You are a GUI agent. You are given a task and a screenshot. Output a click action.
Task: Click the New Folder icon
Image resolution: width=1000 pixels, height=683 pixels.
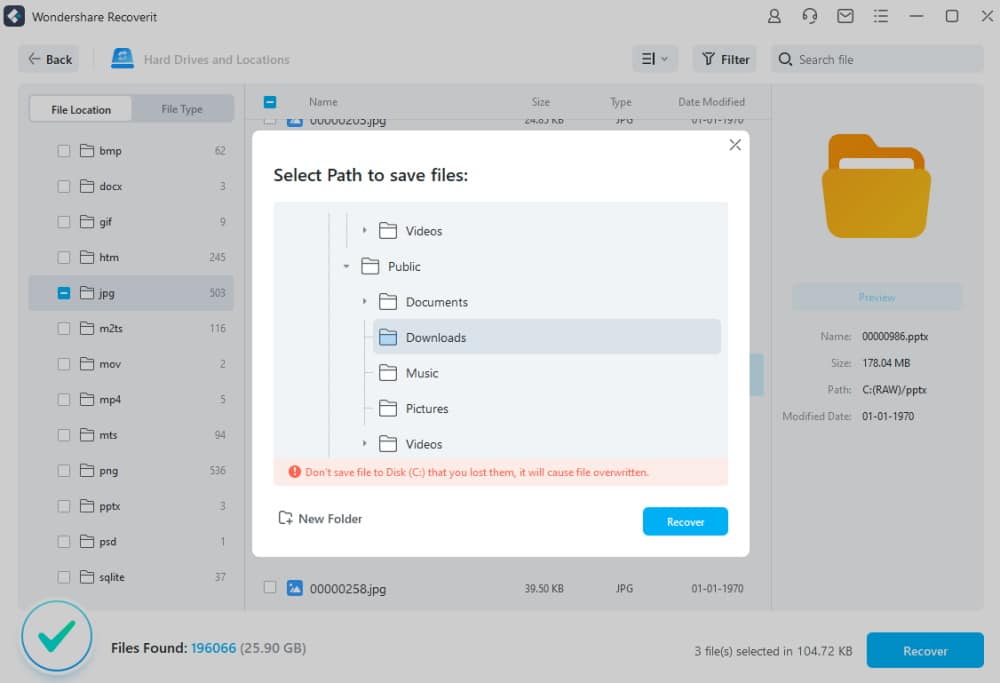tap(286, 519)
